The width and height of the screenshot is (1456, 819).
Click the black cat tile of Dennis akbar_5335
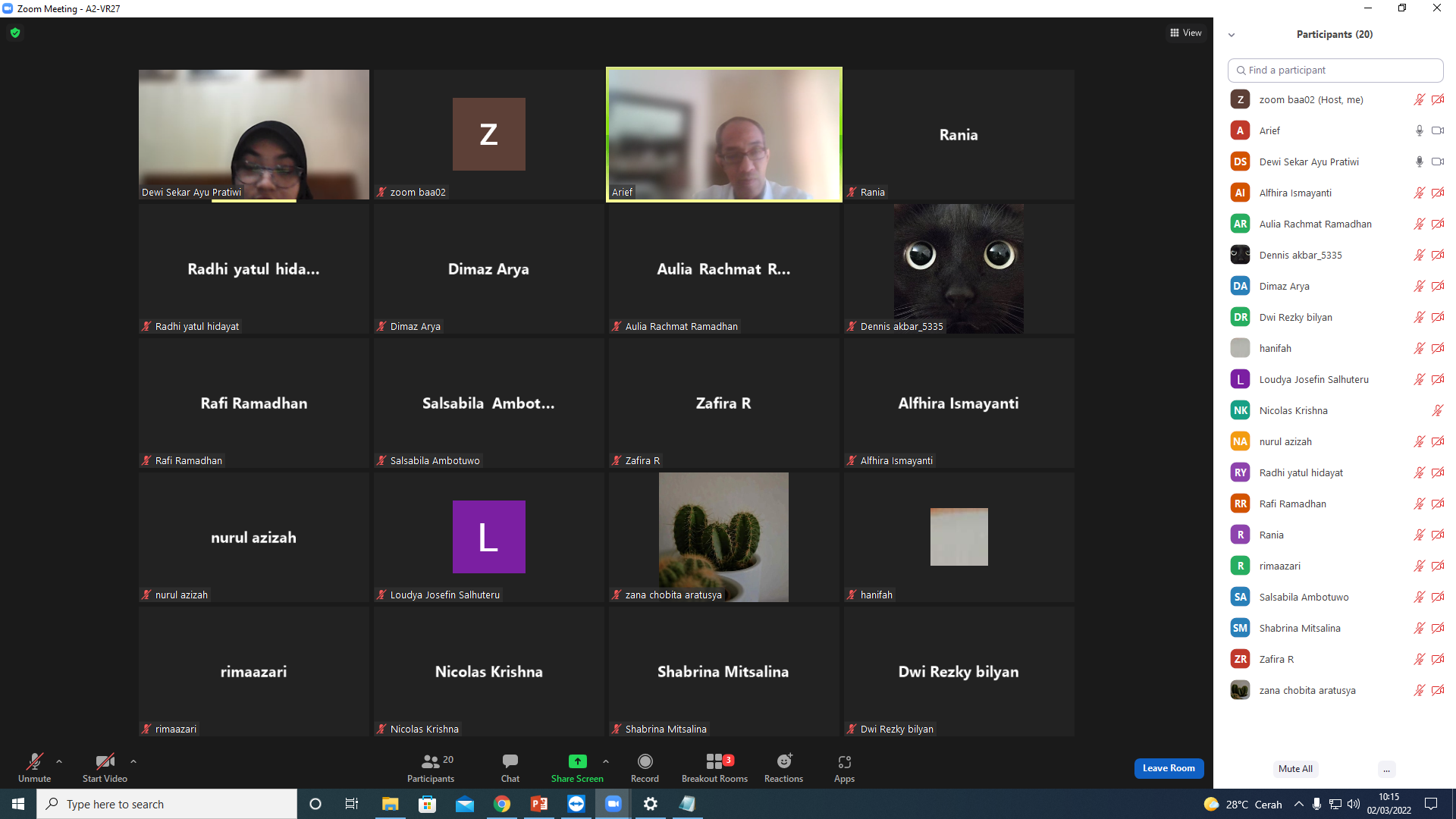coord(959,268)
